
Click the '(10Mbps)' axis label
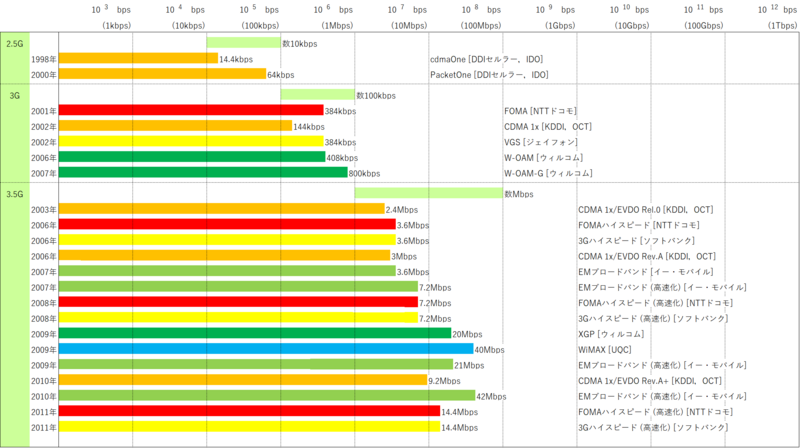(409, 26)
